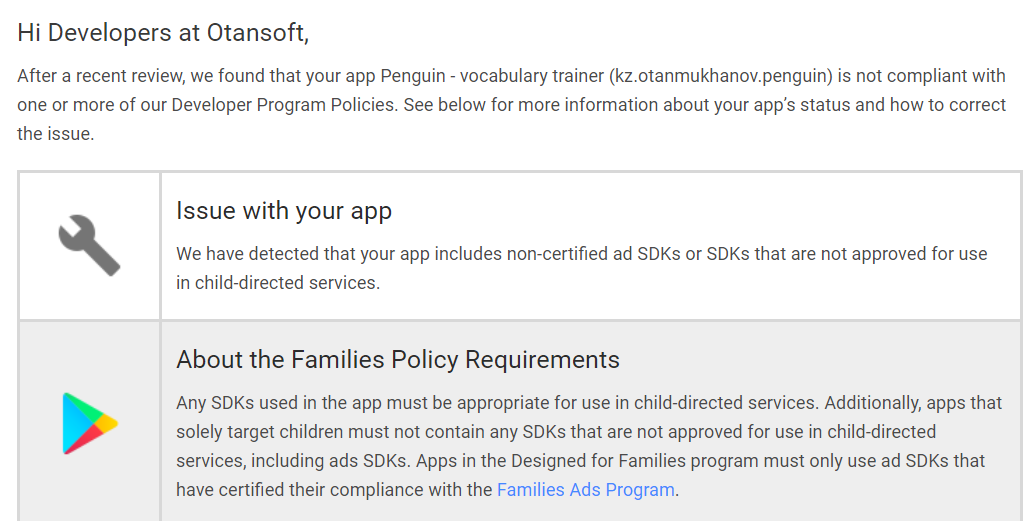Click the gray wrench icon

click(x=90, y=245)
